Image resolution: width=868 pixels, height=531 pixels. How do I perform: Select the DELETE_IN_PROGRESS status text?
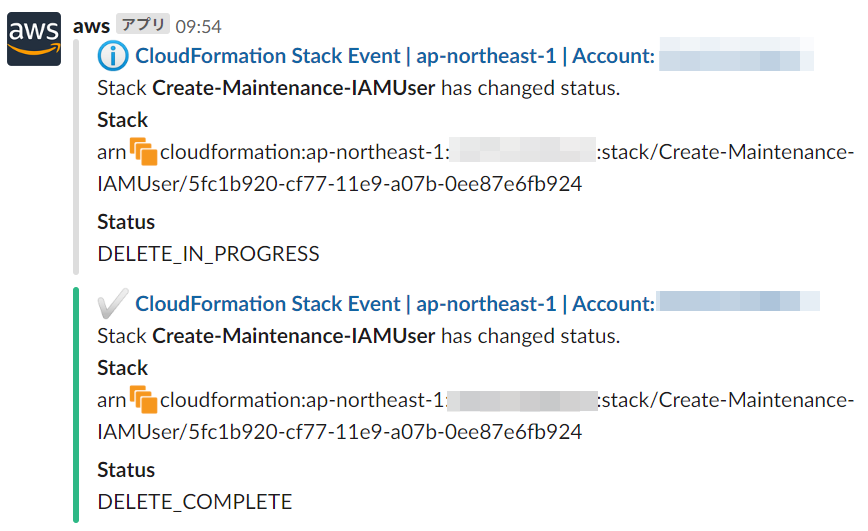tap(208, 254)
